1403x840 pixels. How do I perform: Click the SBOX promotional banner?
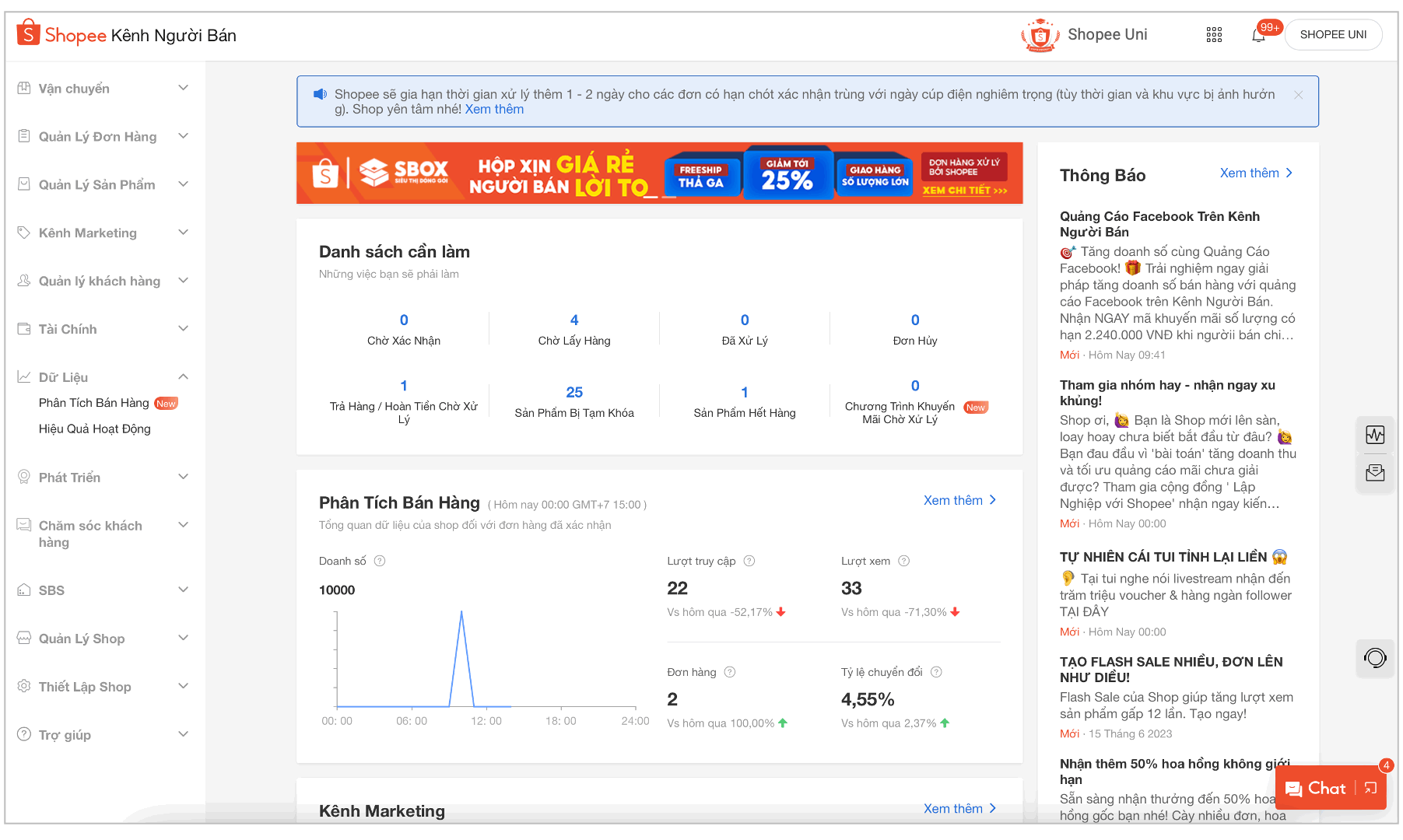click(659, 173)
